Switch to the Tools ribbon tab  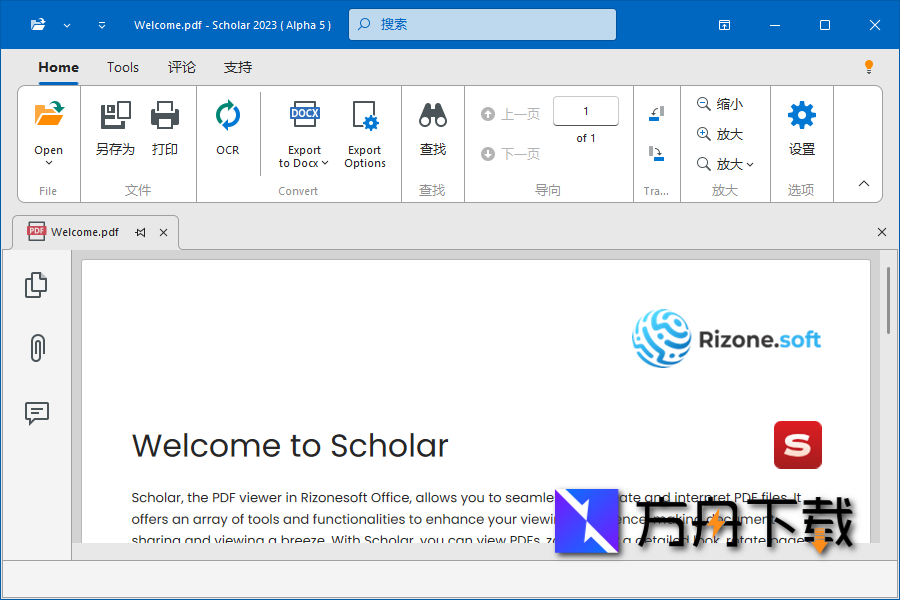pos(122,67)
